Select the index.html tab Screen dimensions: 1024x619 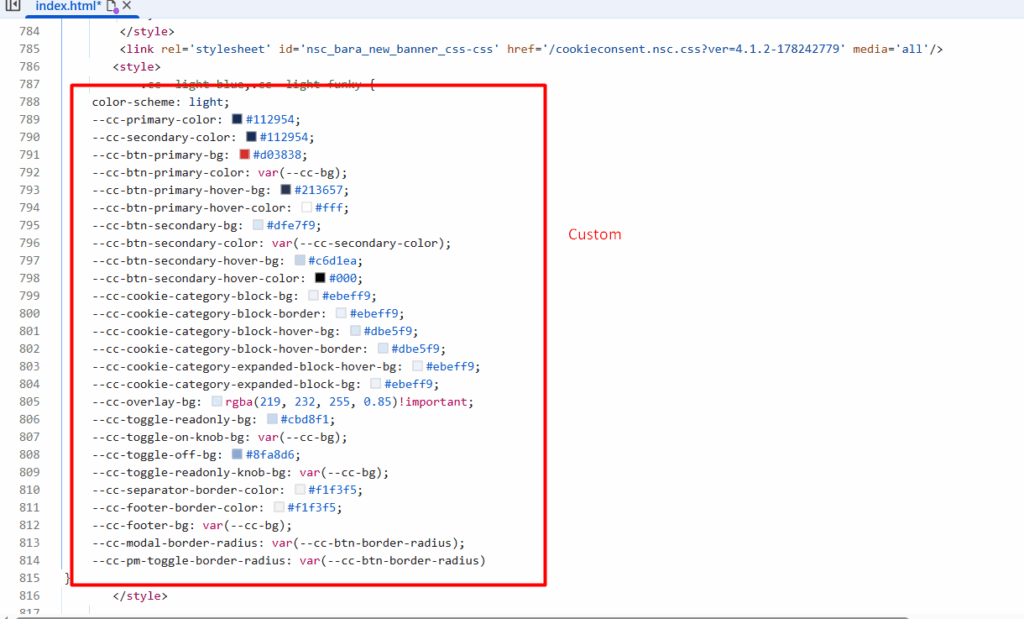tap(66, 6)
